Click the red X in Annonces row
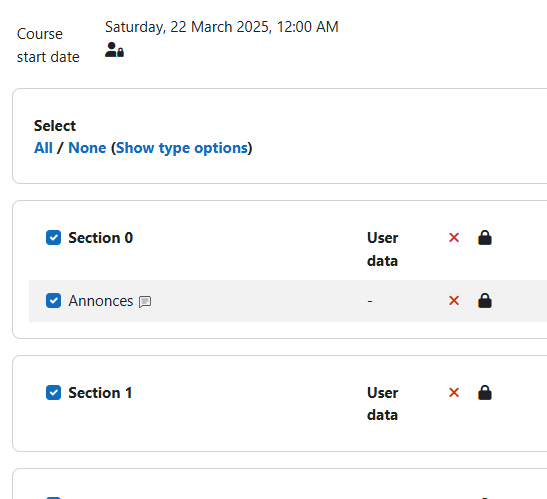Image resolution: width=547 pixels, height=499 pixels. click(454, 300)
